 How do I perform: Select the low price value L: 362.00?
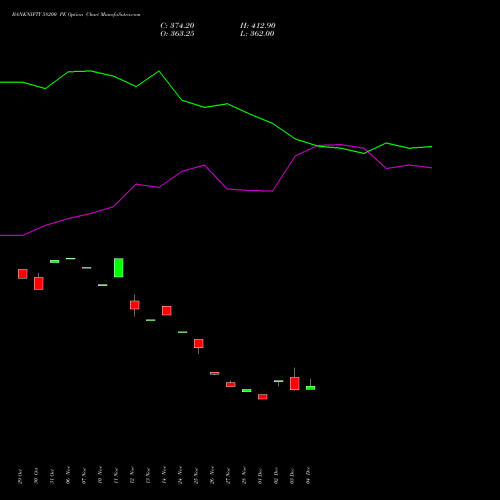(257, 34)
